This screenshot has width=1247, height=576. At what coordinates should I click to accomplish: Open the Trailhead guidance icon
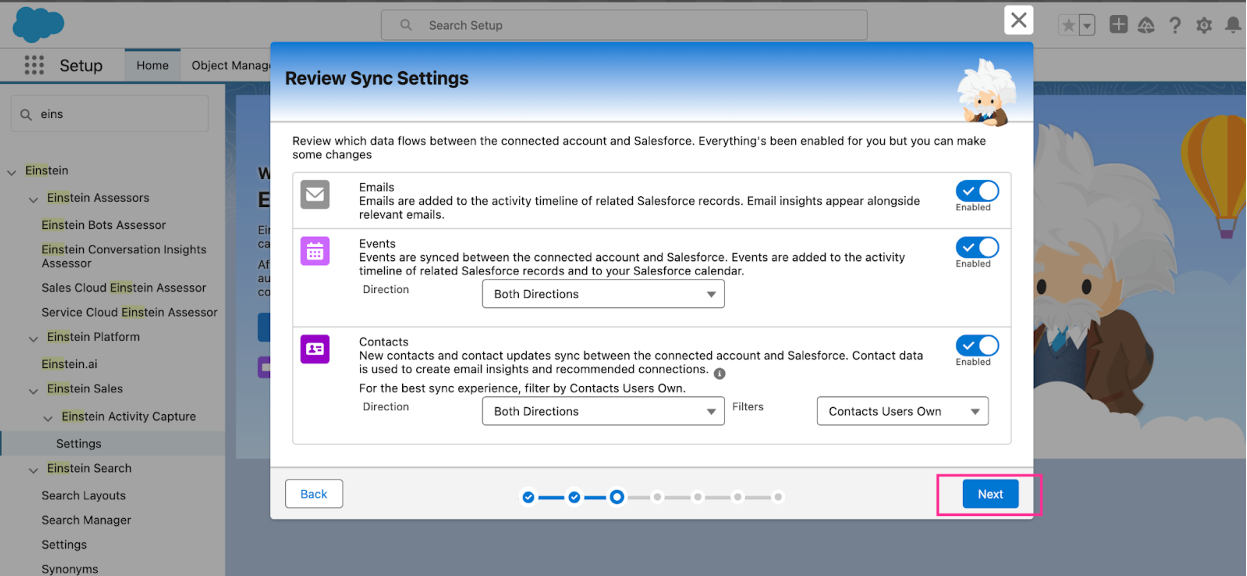point(1147,25)
